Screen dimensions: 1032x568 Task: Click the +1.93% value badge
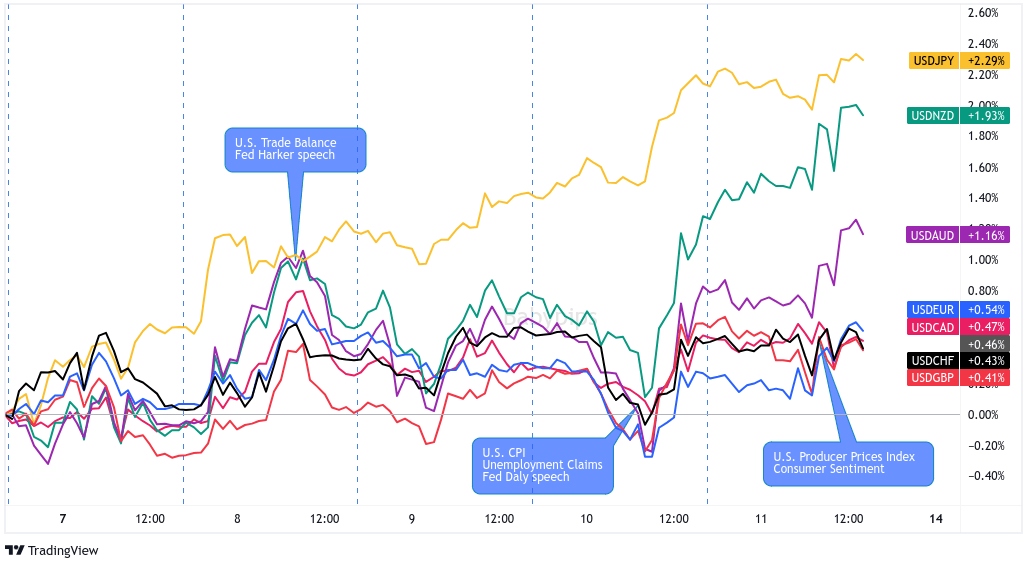986,116
